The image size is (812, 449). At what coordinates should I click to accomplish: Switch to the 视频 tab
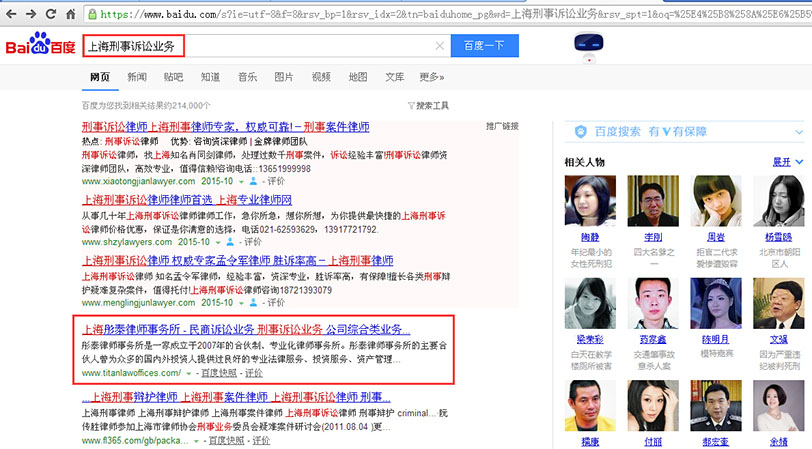coord(321,77)
